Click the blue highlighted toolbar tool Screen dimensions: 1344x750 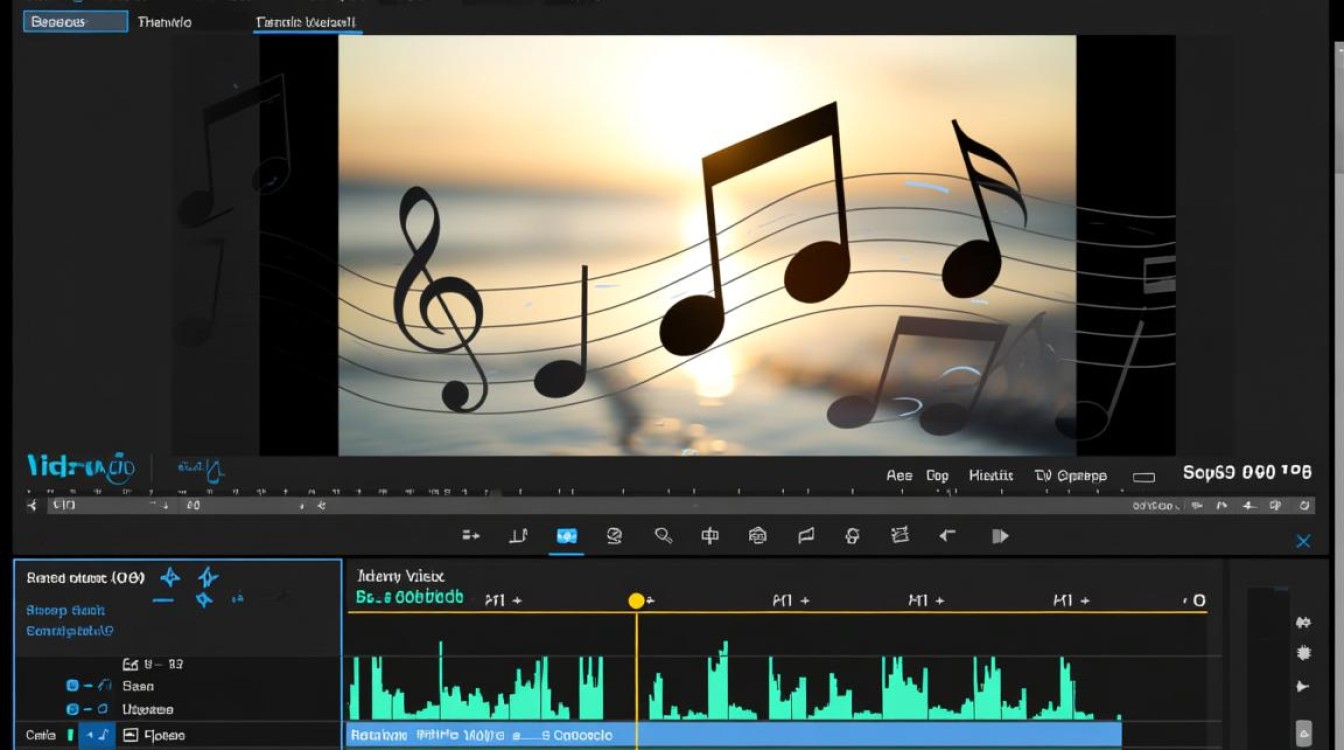point(566,536)
